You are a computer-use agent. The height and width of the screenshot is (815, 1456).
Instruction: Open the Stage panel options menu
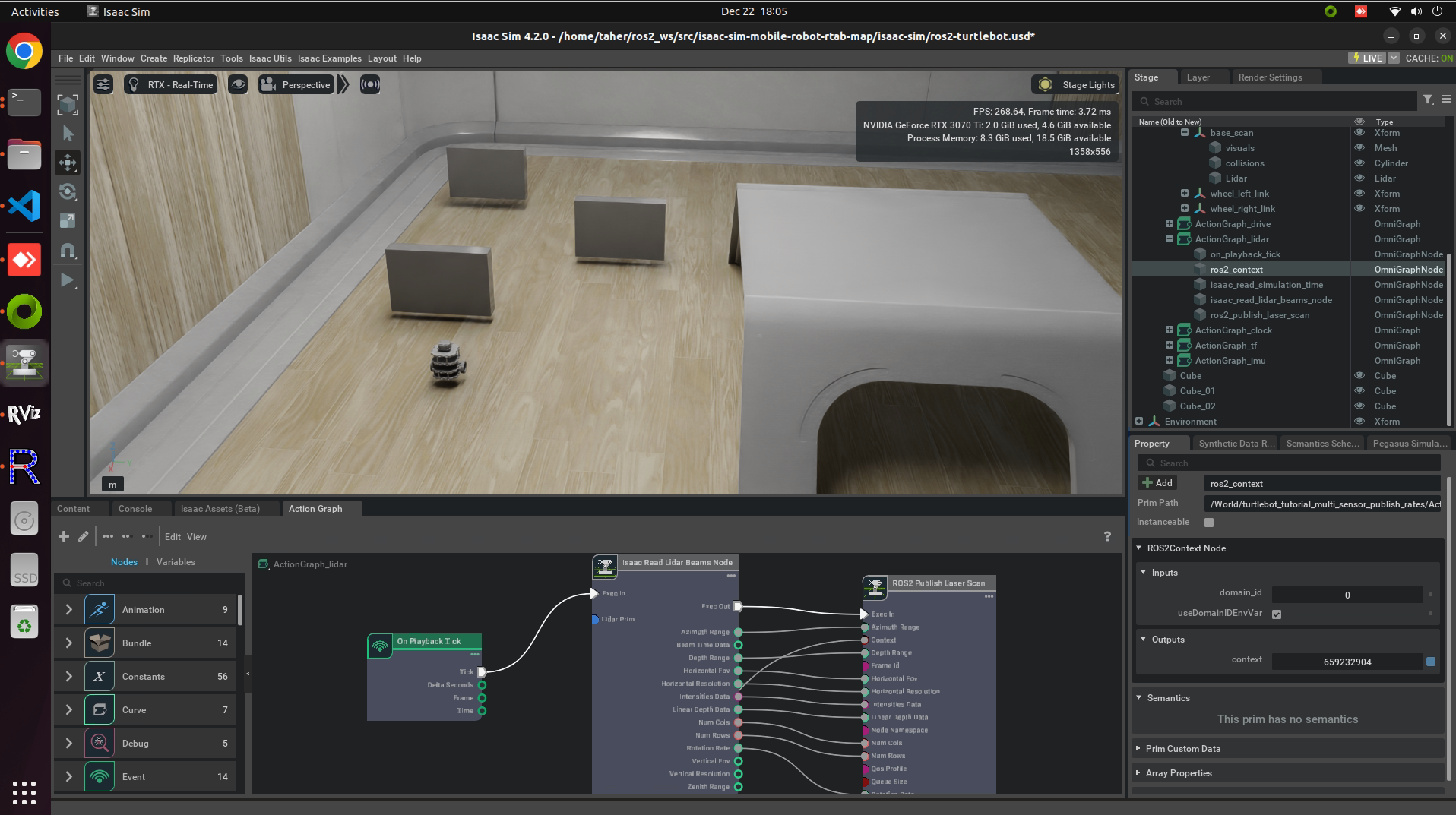pyautogui.click(x=1445, y=100)
